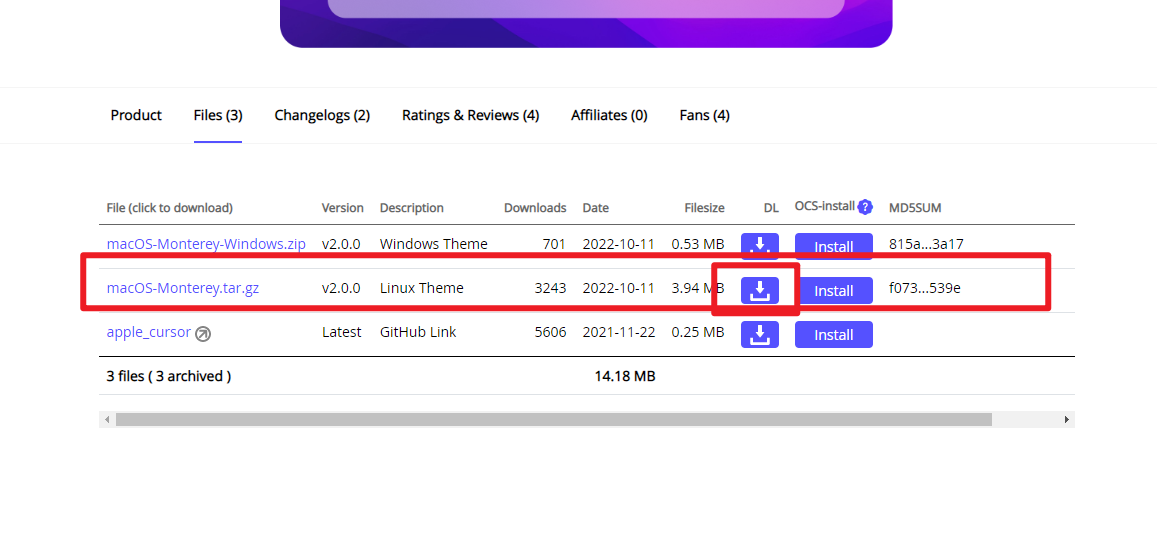Click right arrow of horizontal scrollbar

coord(1067,420)
